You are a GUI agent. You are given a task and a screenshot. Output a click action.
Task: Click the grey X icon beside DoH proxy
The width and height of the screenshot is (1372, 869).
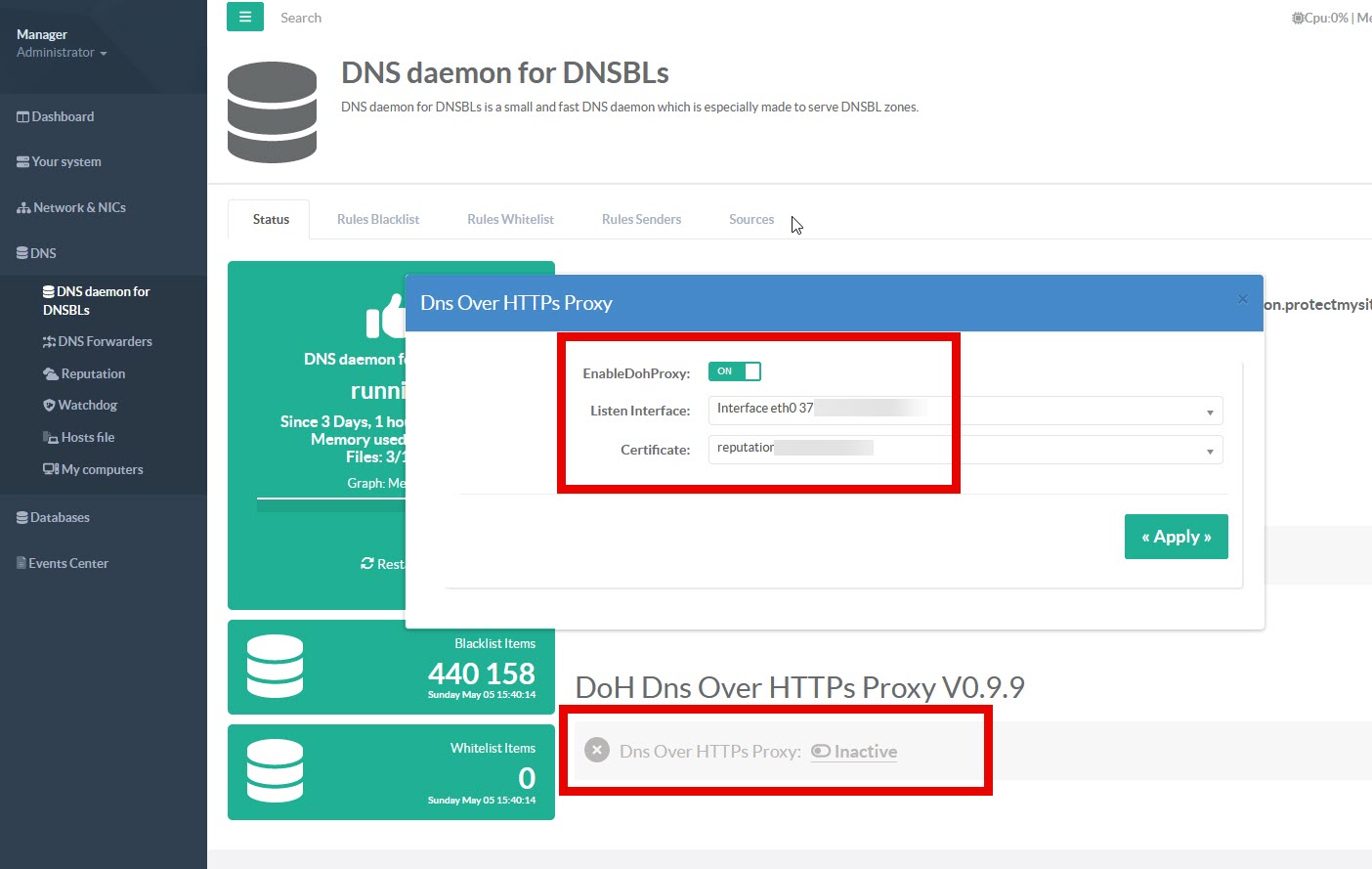tap(596, 751)
